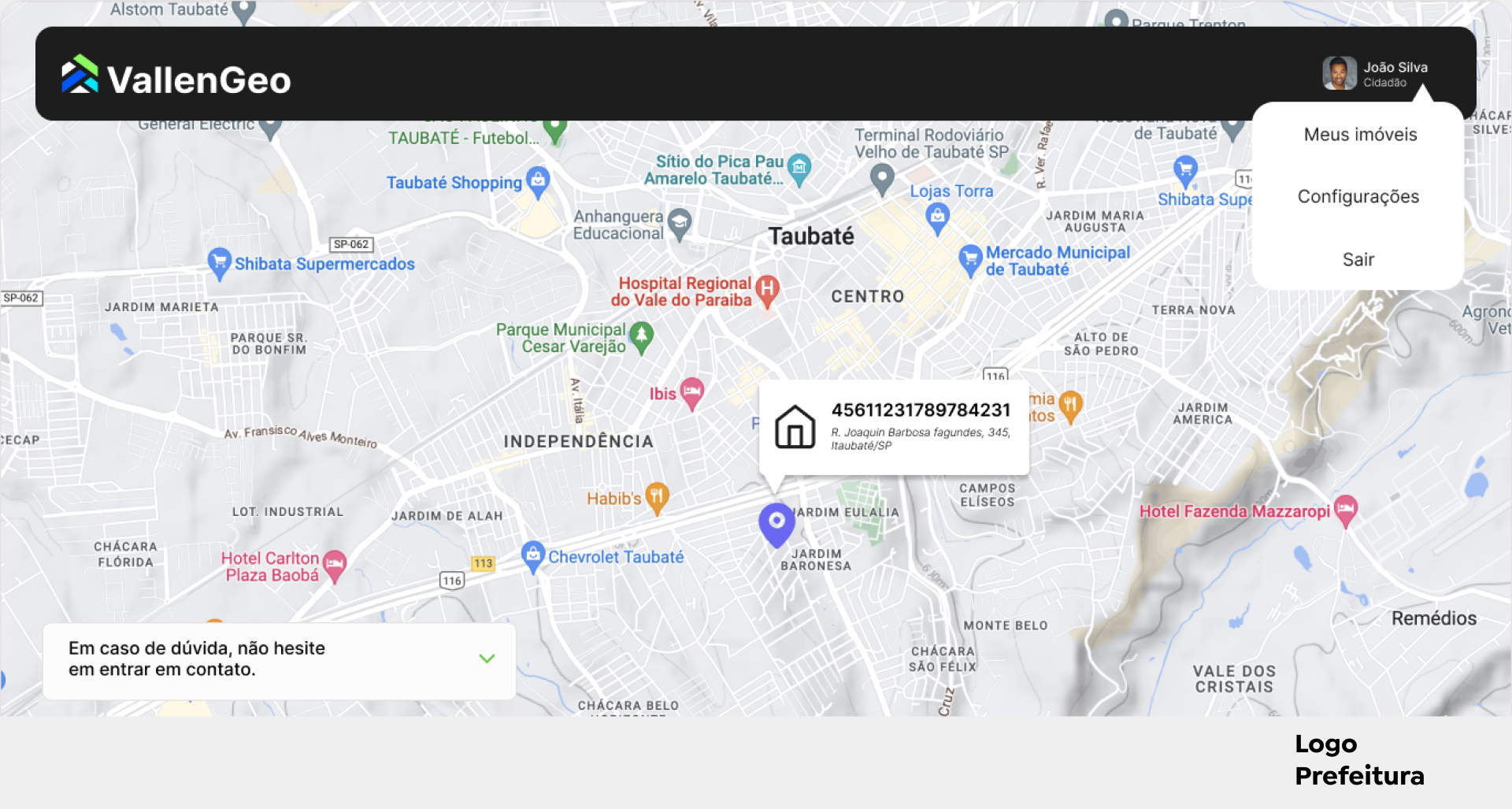Click the property card with ID 45611231789784231
This screenshot has height=809, width=1512.
(x=894, y=426)
